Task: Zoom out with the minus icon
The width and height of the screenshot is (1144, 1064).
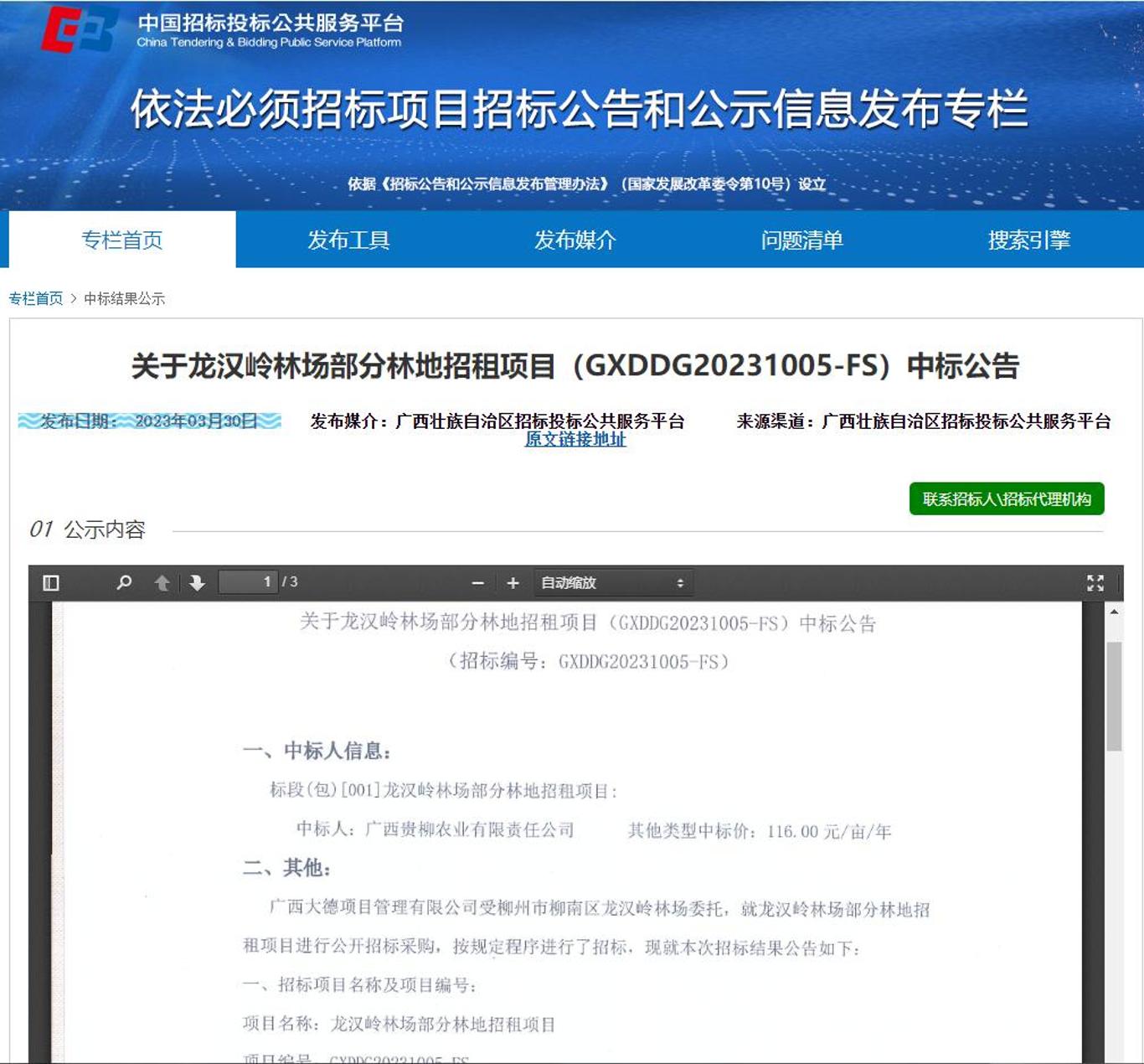Action: [478, 583]
